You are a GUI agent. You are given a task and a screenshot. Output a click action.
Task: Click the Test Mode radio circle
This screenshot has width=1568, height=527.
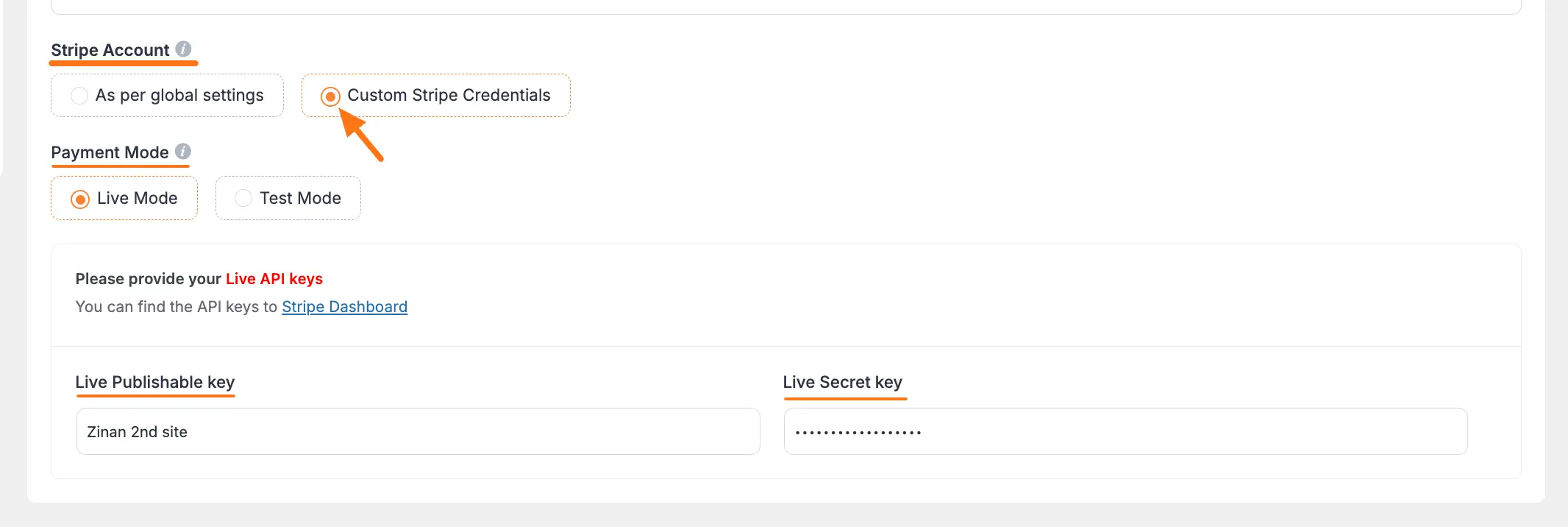click(x=243, y=198)
